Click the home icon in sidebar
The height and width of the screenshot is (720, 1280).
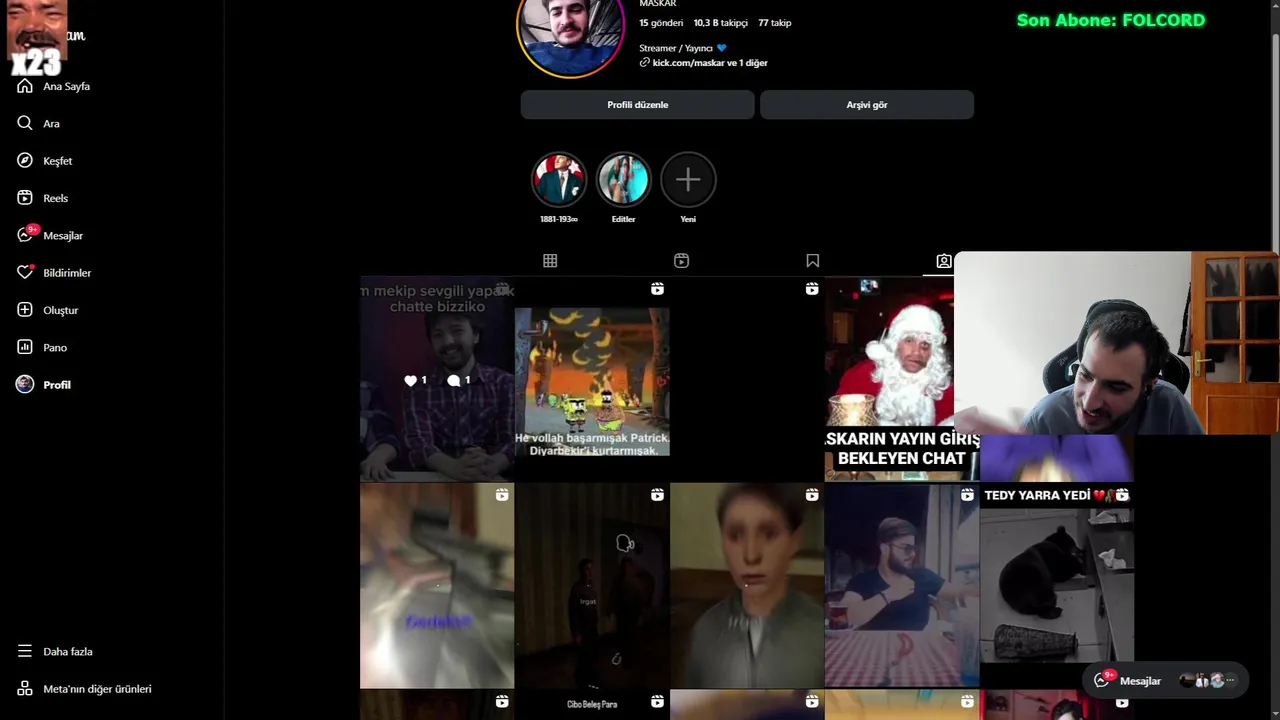pyautogui.click(x=25, y=86)
